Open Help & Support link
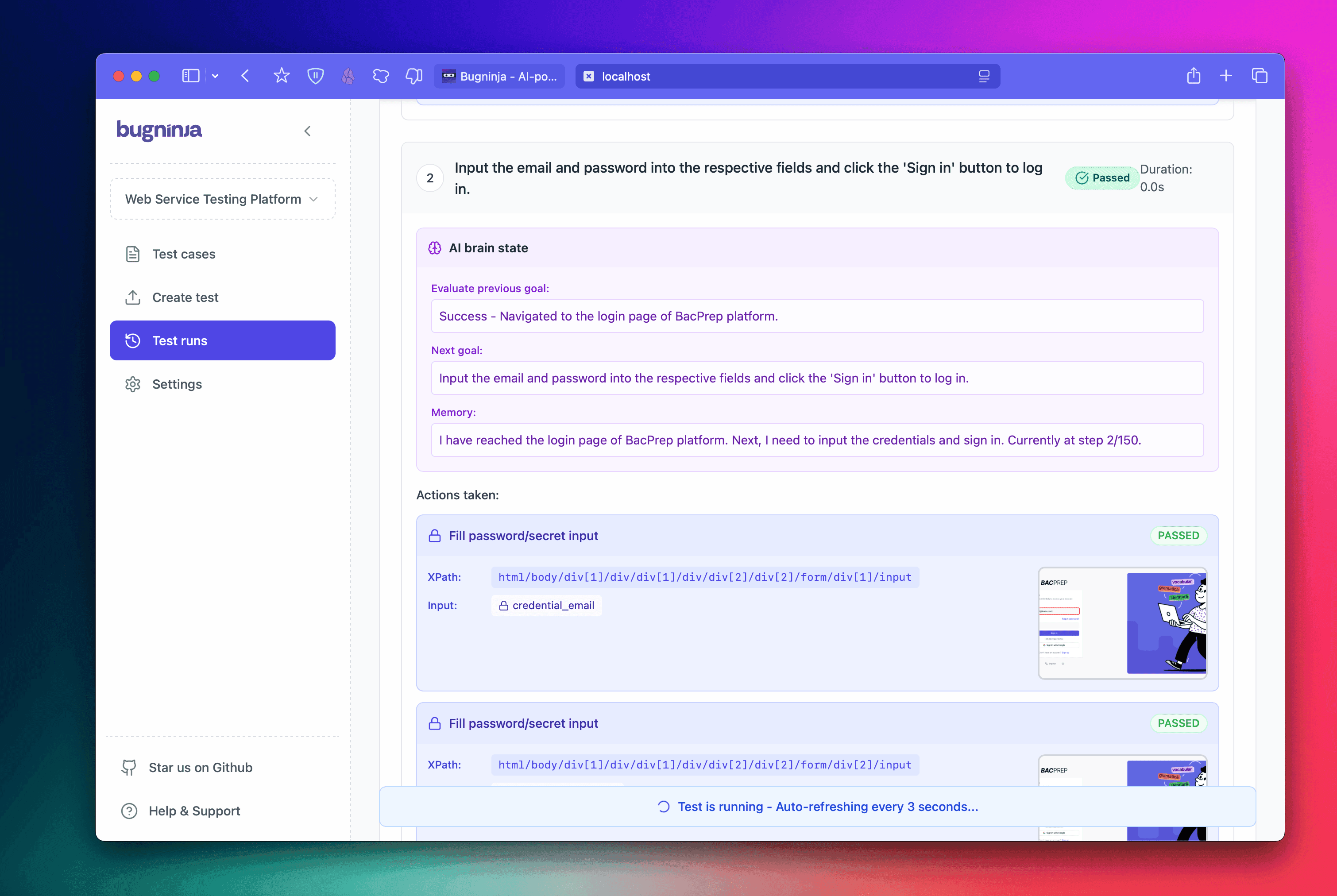The width and height of the screenshot is (1337, 896). [194, 811]
